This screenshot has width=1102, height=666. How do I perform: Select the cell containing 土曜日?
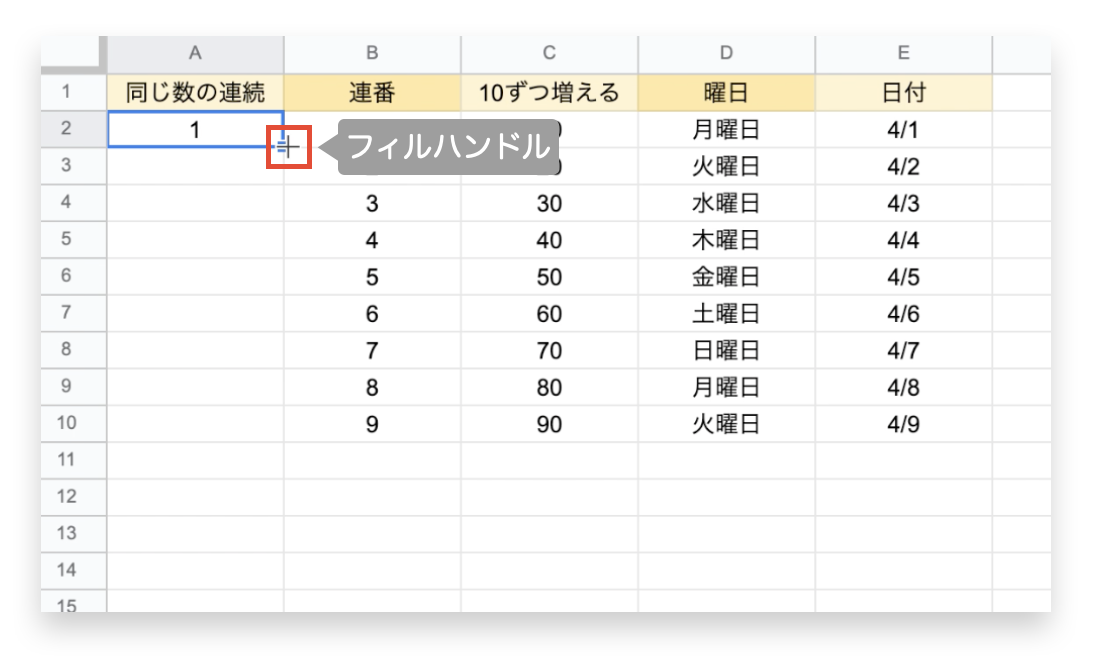(x=726, y=313)
